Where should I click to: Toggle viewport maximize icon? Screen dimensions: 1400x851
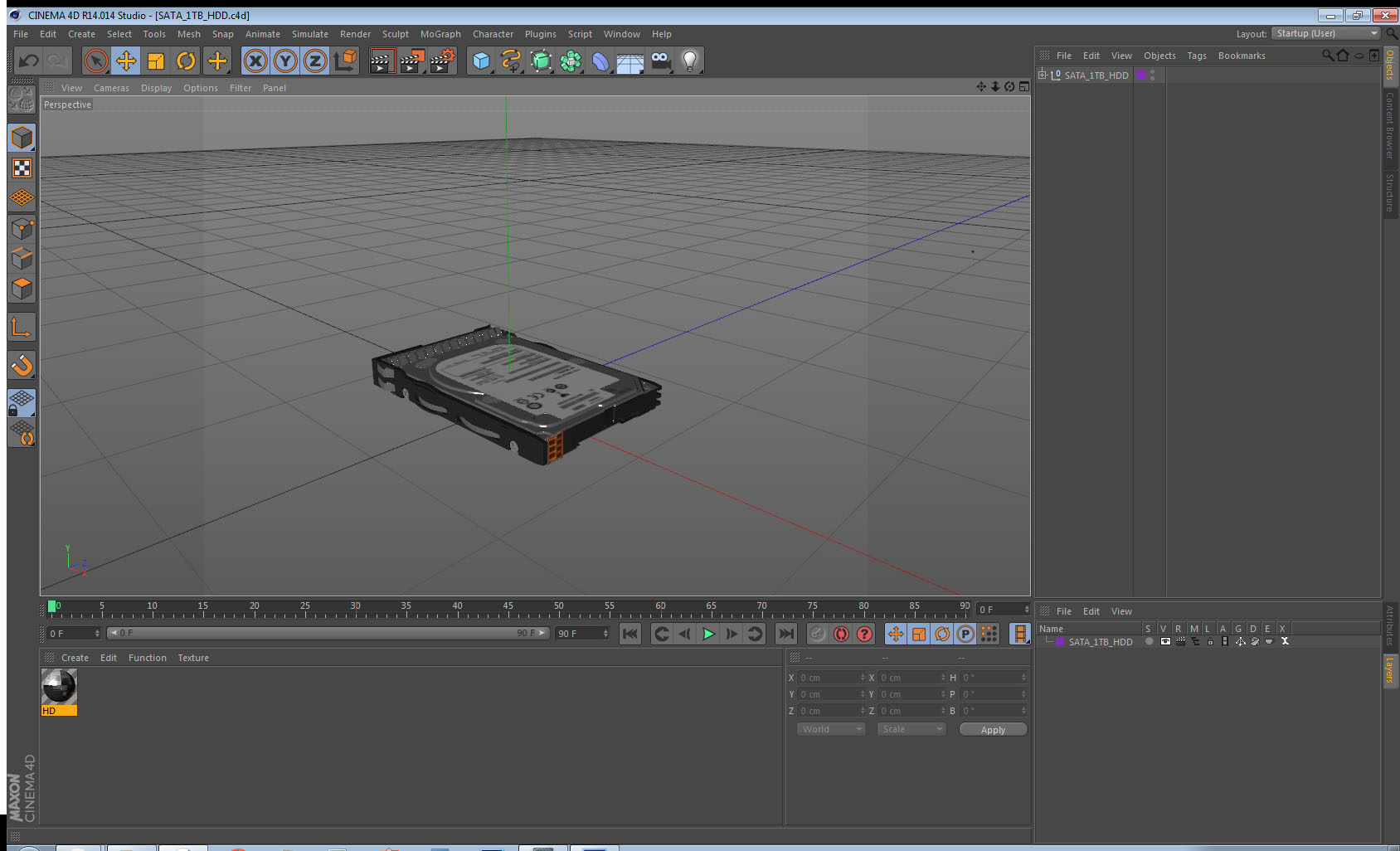click(x=1024, y=86)
